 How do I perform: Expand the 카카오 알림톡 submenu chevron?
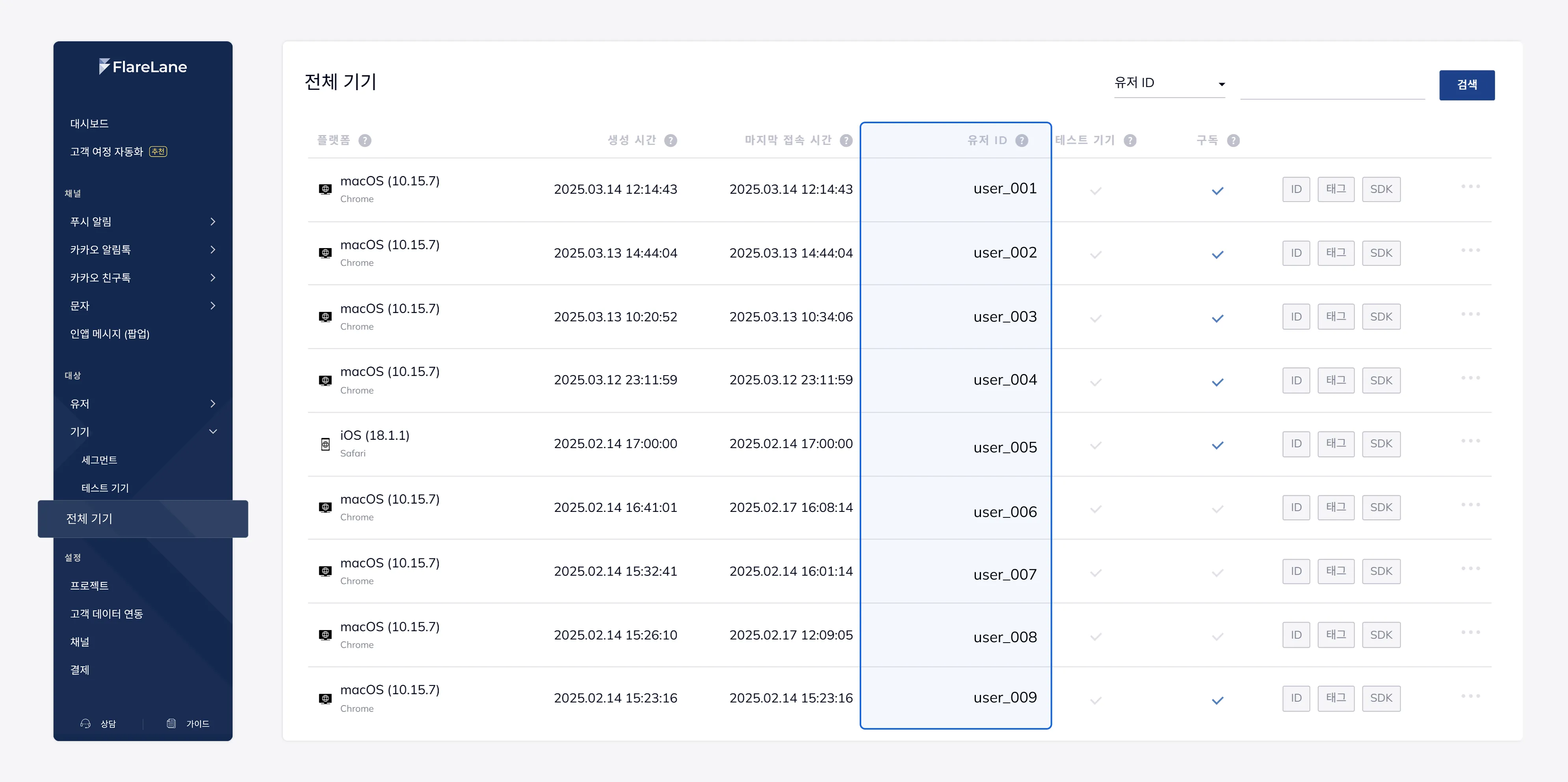click(x=213, y=250)
